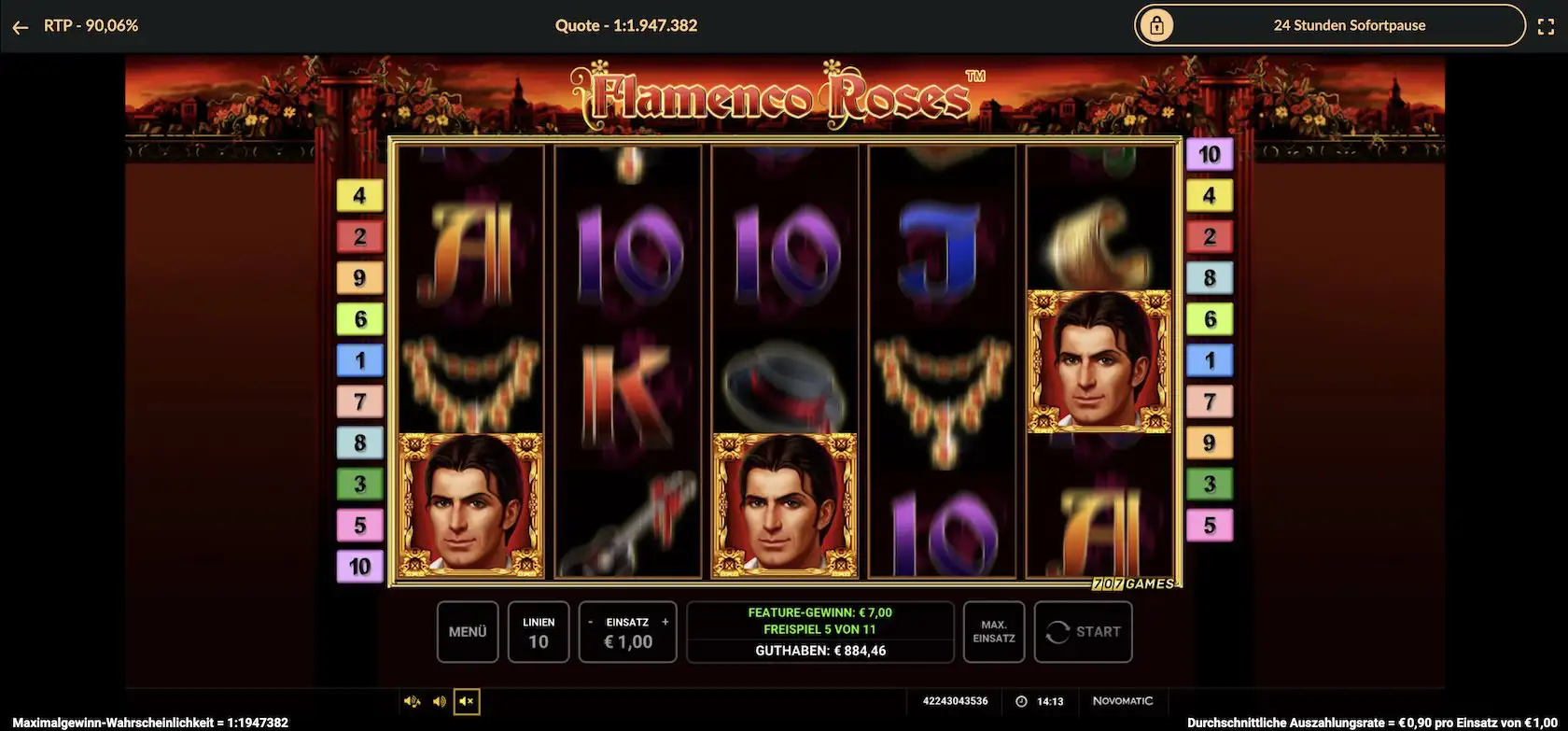Open the Linien 10 selector
Image resolution: width=1568 pixels, height=731 pixels.
(539, 632)
